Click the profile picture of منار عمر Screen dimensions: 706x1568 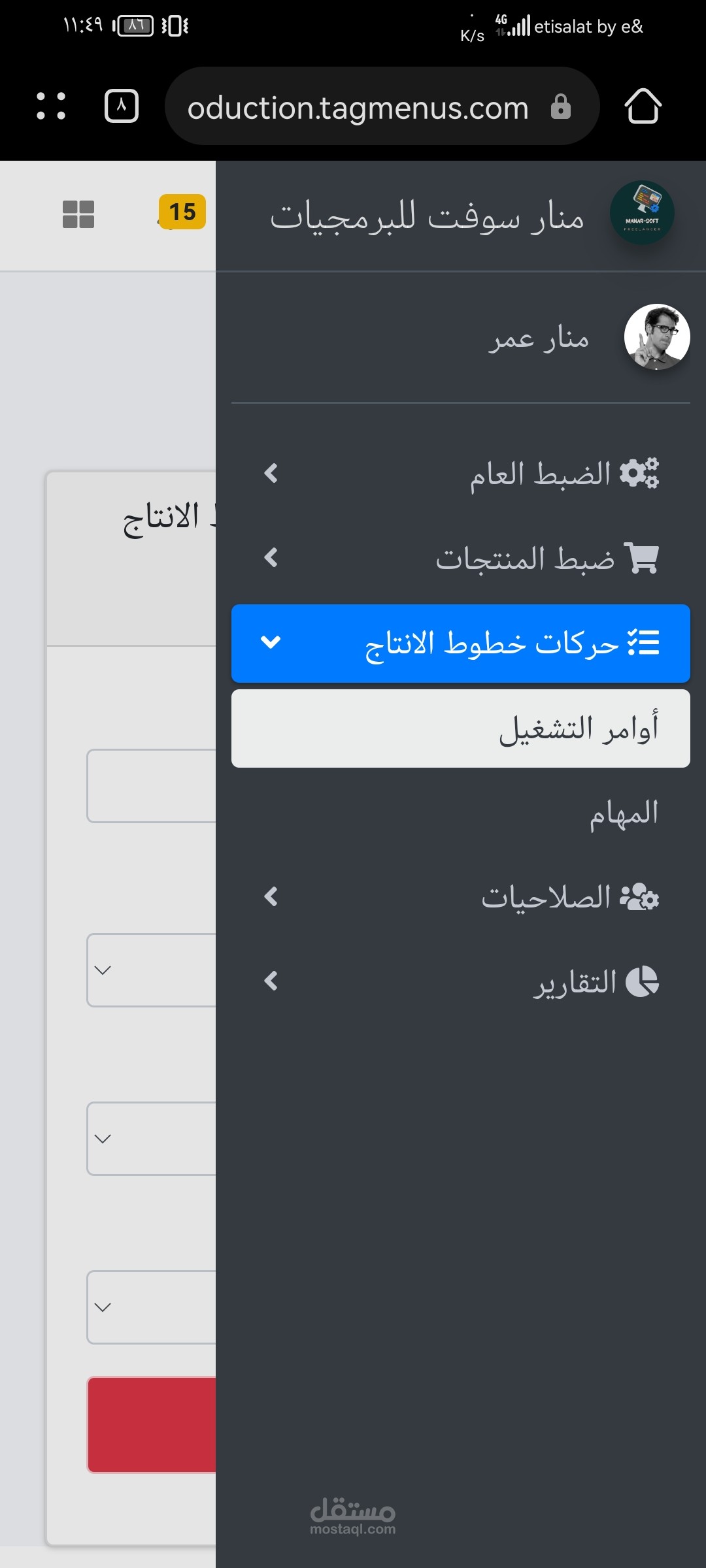[x=657, y=337]
